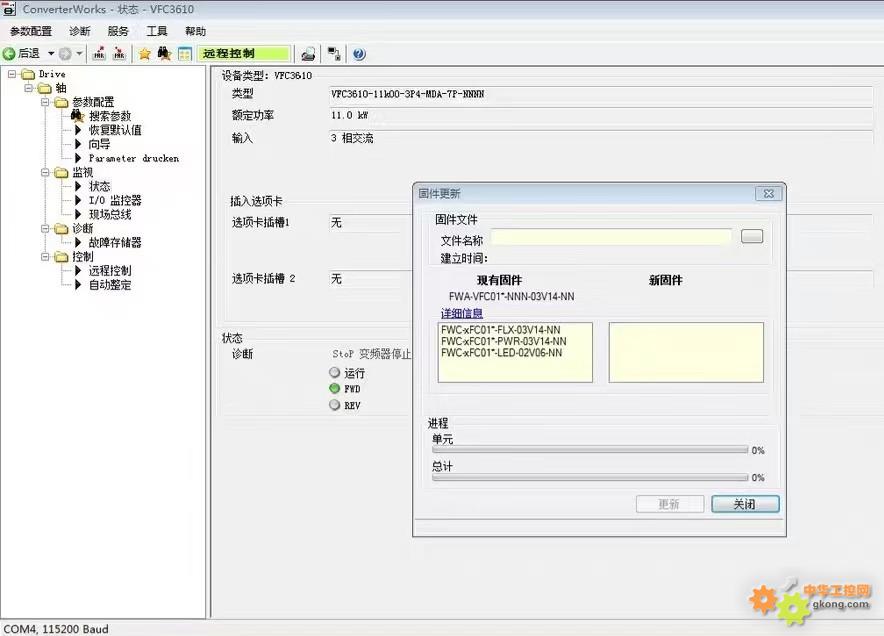
Task: Click the yellow star favorites icon
Action: click(x=144, y=54)
